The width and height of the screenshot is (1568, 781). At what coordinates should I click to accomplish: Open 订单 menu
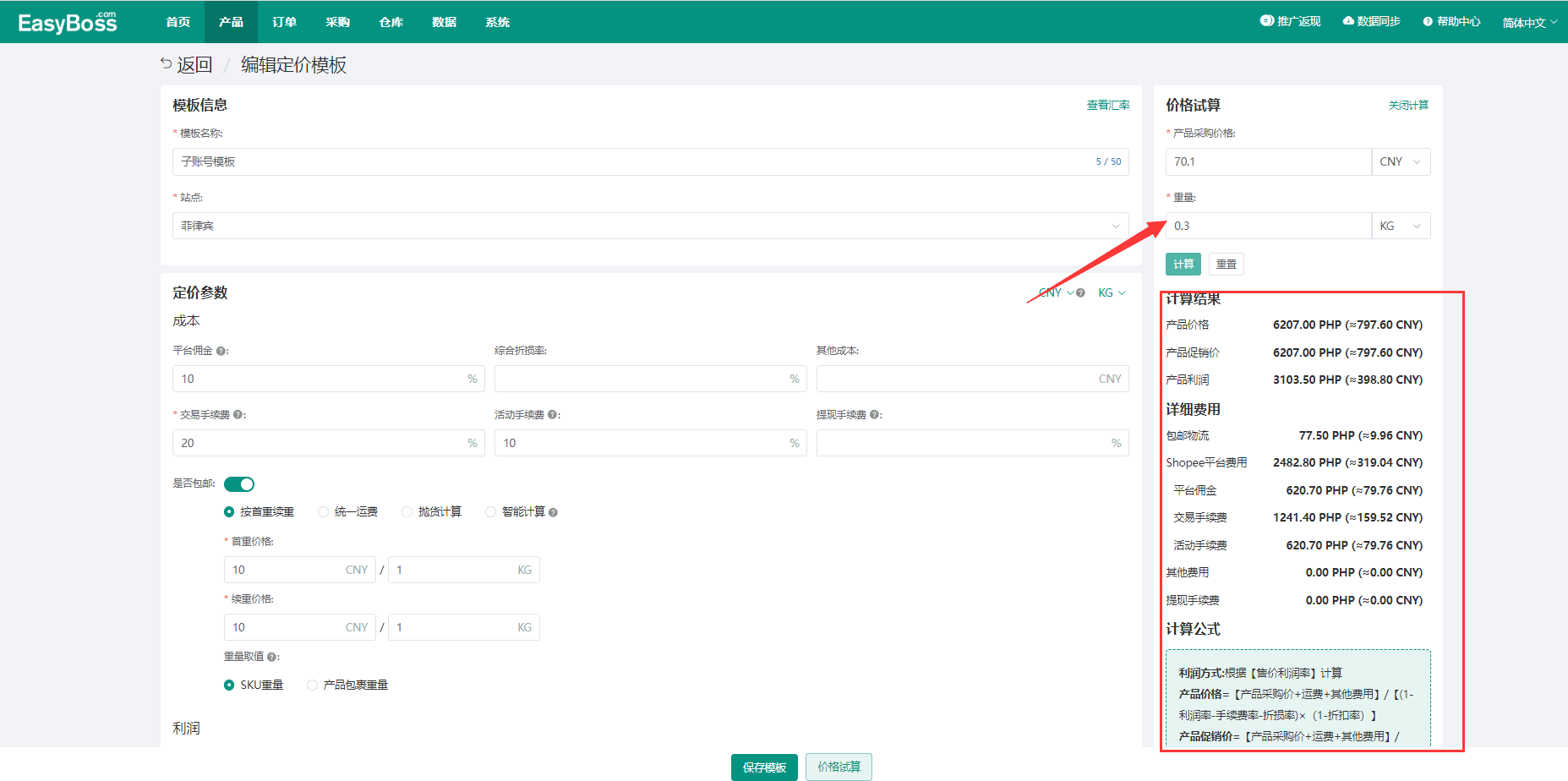pos(284,22)
